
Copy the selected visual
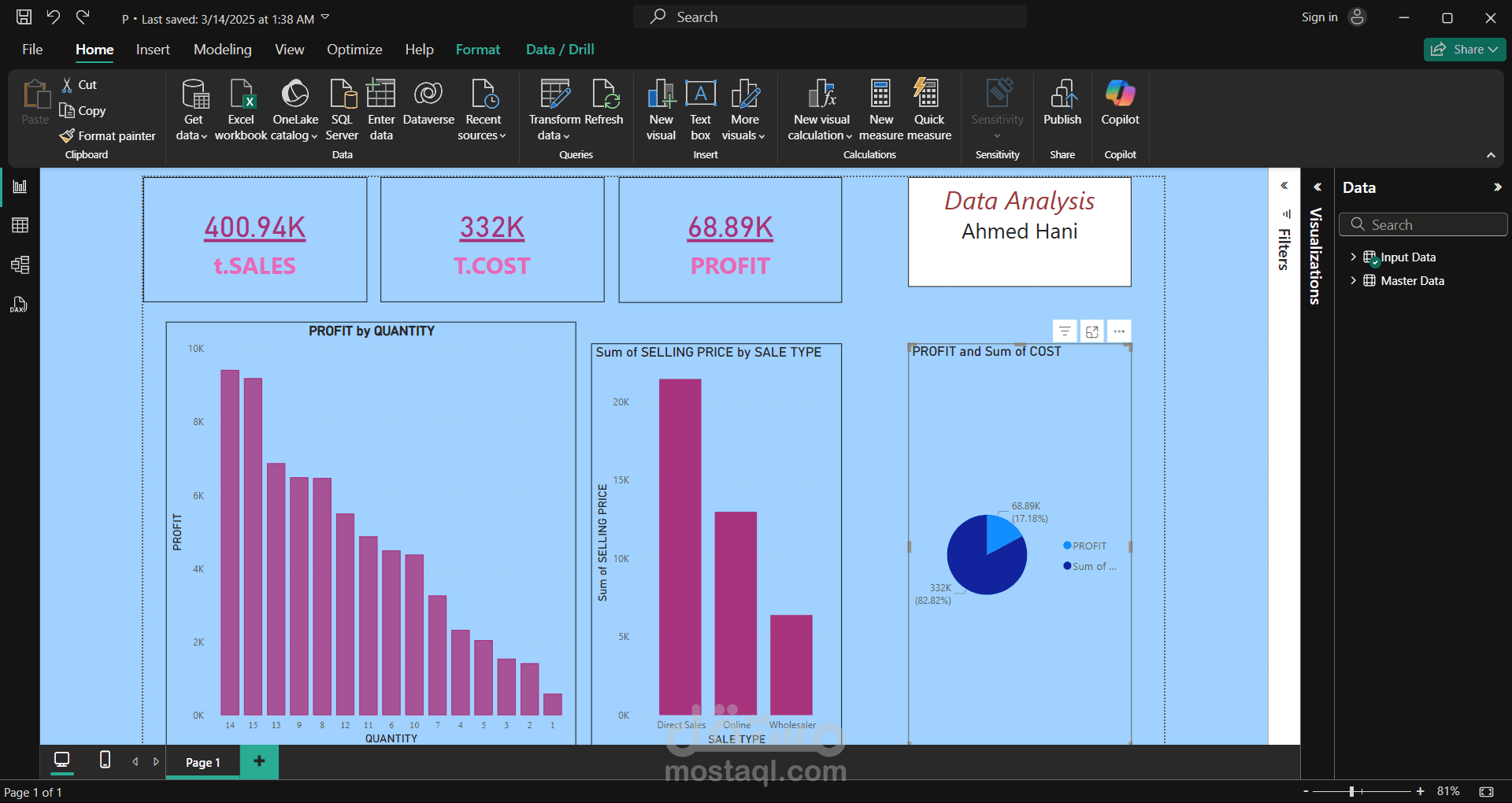(83, 110)
